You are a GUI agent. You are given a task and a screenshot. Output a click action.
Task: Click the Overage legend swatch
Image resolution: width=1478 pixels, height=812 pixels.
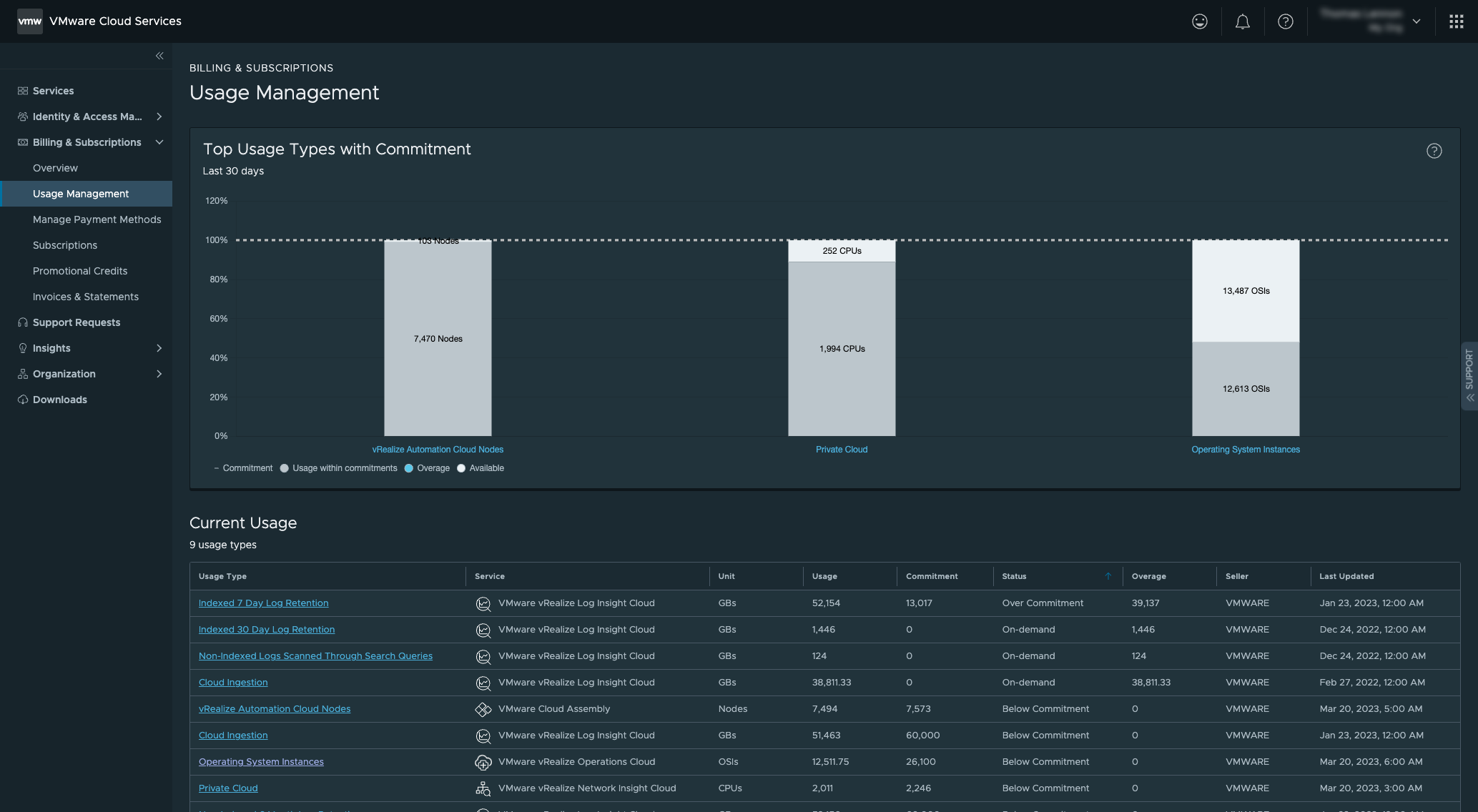(409, 468)
